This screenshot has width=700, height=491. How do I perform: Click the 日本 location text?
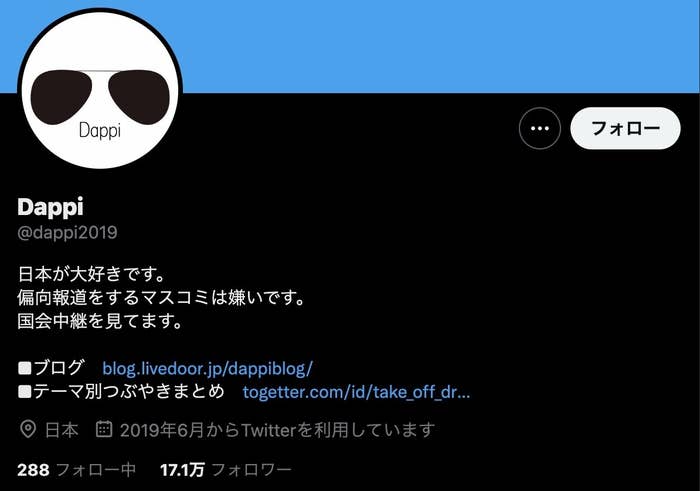click(62, 430)
